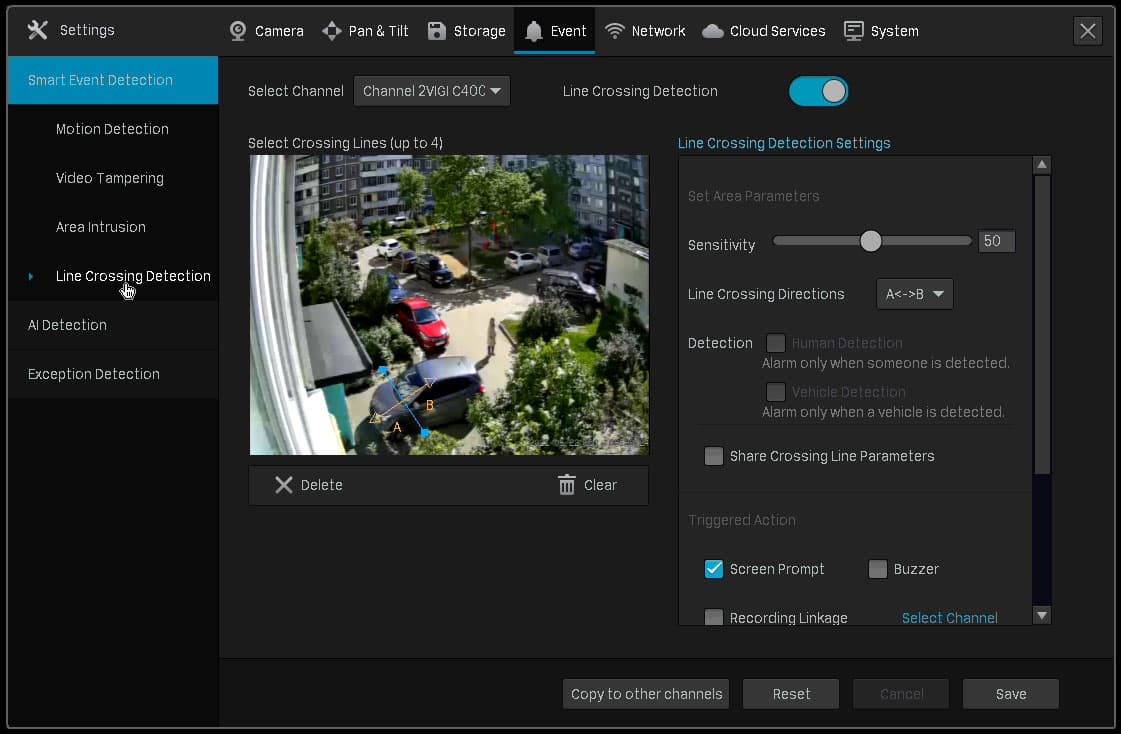The image size is (1121, 734).
Task: Open the Camera settings tab icon
Action: 238,31
